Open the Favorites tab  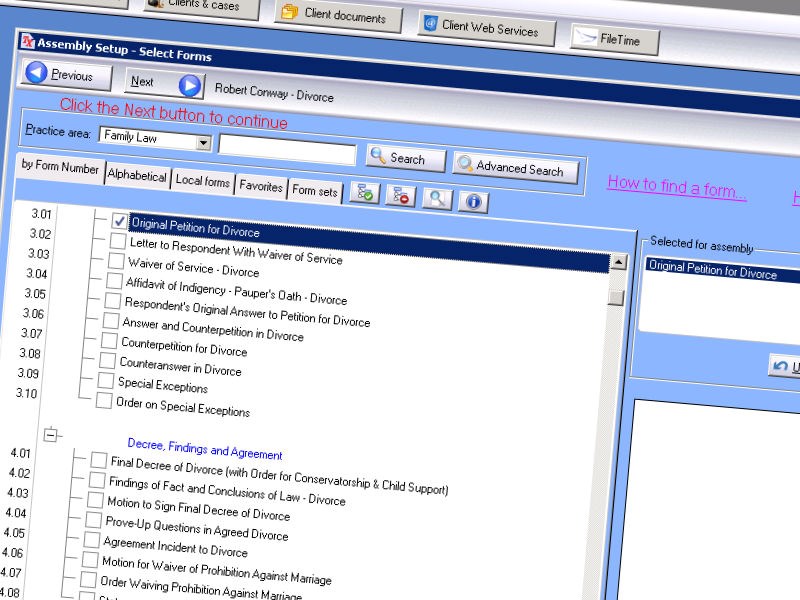point(261,186)
